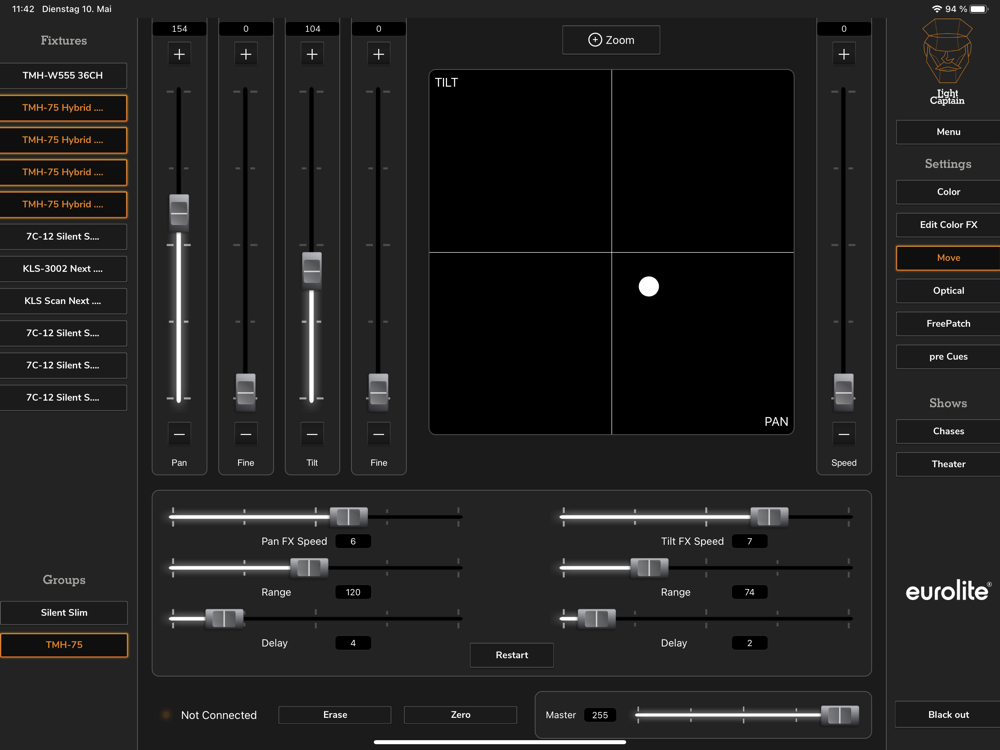Image resolution: width=1000 pixels, height=750 pixels.
Task: Open the pre Cues page
Action: click(948, 357)
